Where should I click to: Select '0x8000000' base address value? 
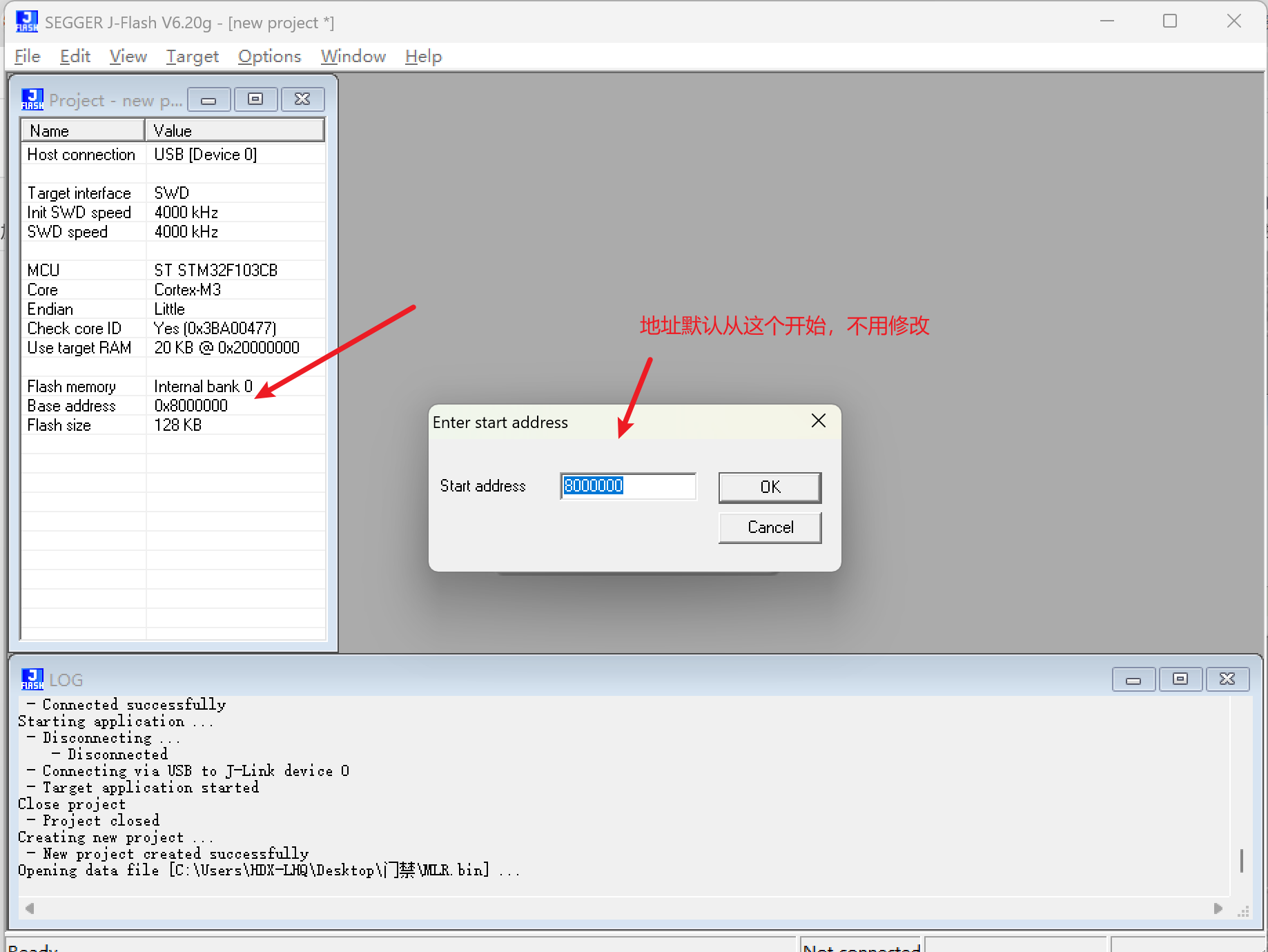tap(191, 406)
